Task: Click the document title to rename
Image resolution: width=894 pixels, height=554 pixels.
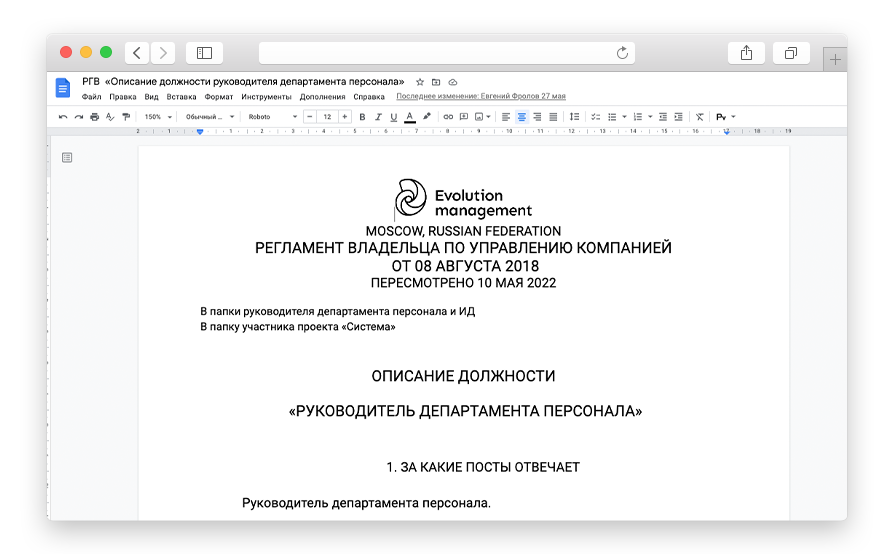Action: 243,82
